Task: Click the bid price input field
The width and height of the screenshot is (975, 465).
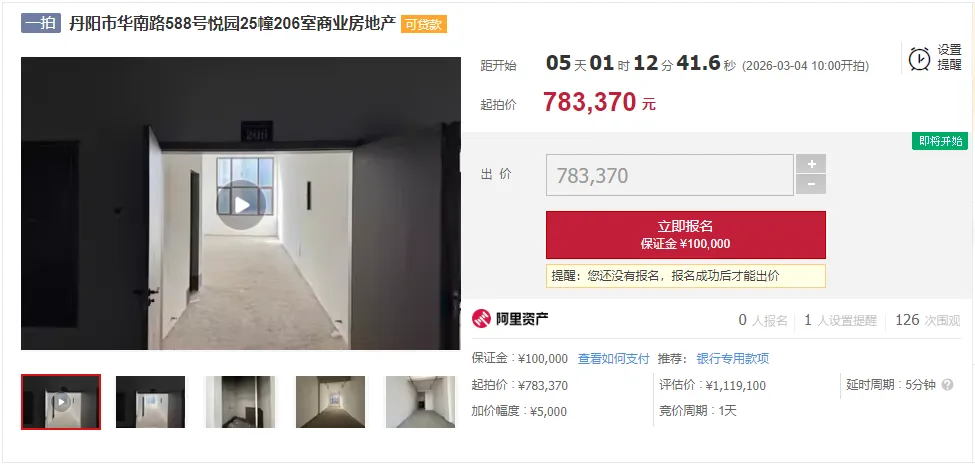Action: point(670,175)
